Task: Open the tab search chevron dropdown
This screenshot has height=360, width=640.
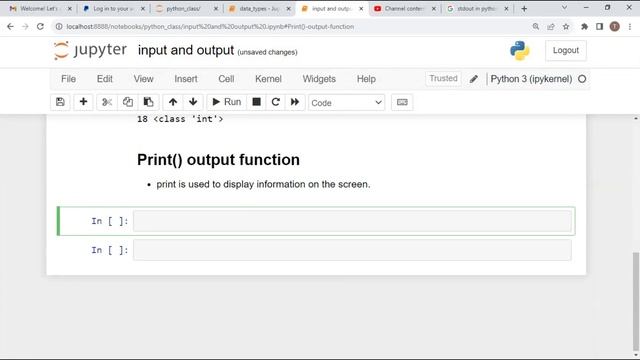Action: coord(564,8)
